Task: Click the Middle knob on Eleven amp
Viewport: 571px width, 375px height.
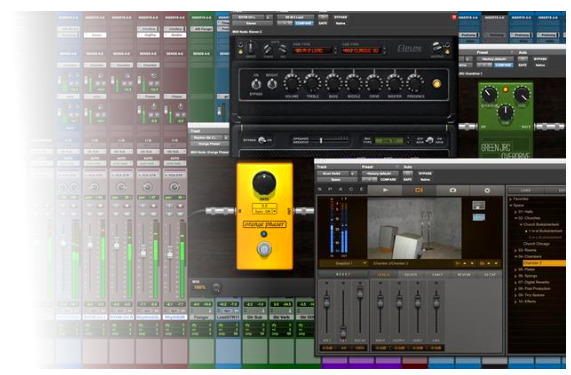Action: point(354,84)
